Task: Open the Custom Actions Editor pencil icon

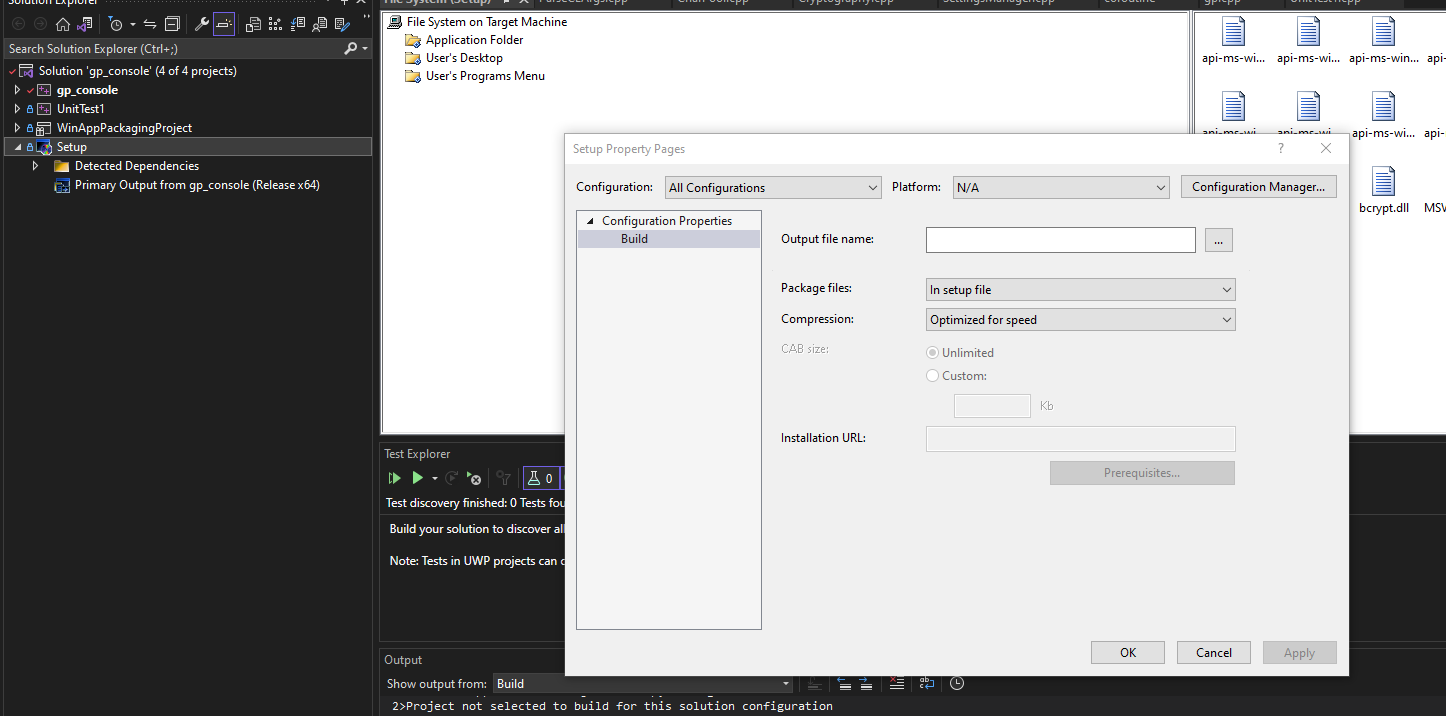Action: click(343, 24)
